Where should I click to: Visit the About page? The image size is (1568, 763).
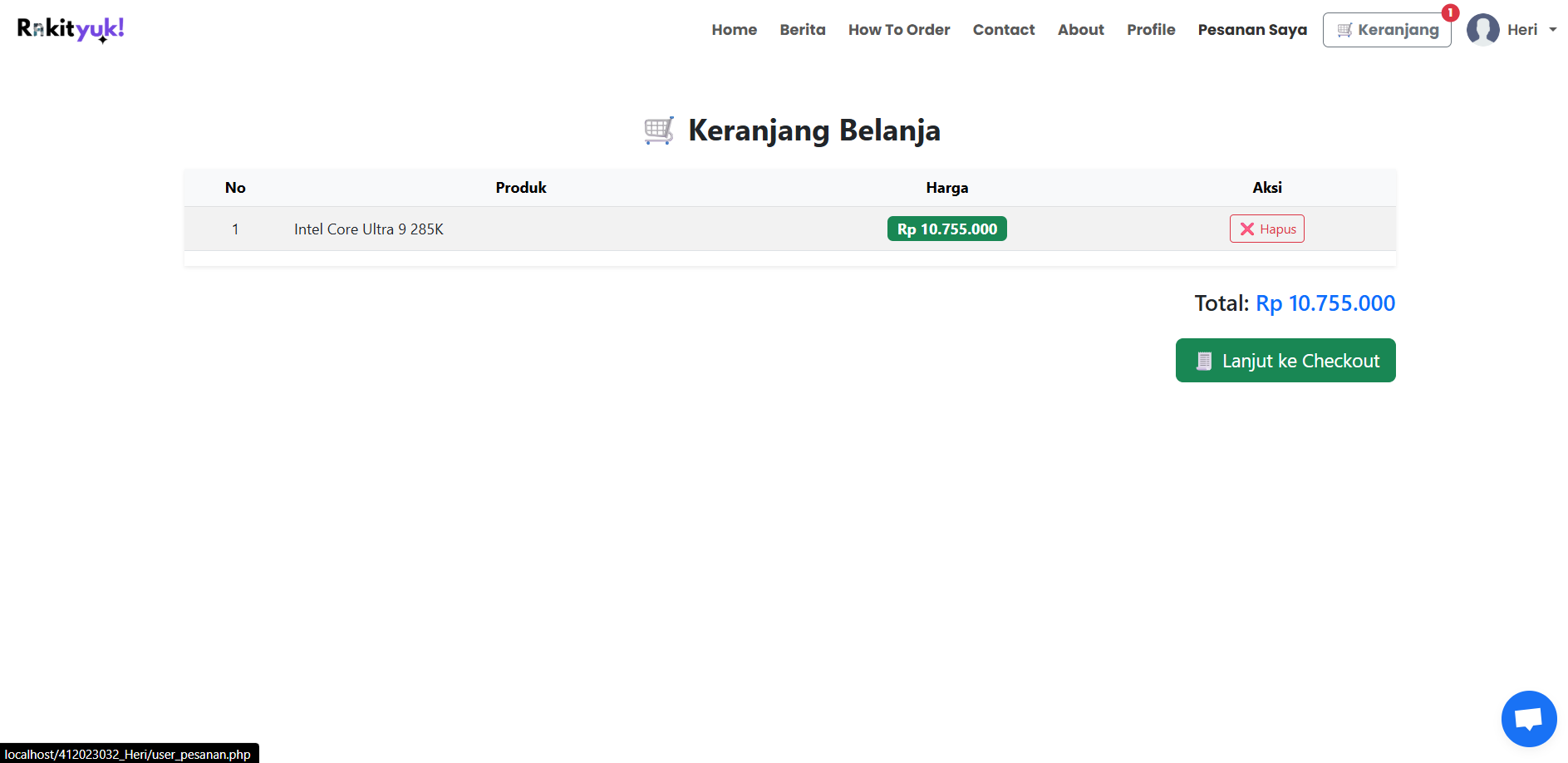pyautogui.click(x=1080, y=30)
